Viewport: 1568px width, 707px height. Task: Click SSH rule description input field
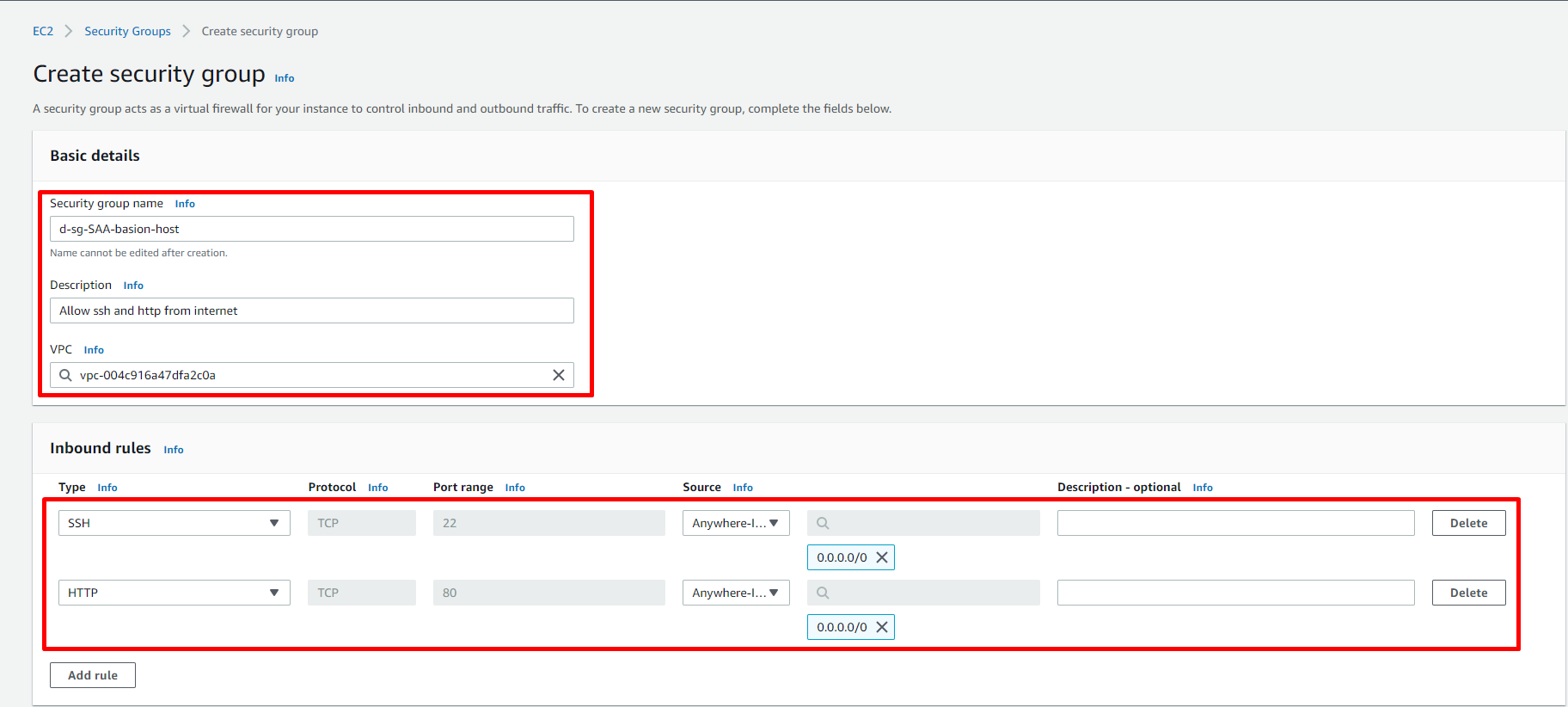(x=1235, y=523)
